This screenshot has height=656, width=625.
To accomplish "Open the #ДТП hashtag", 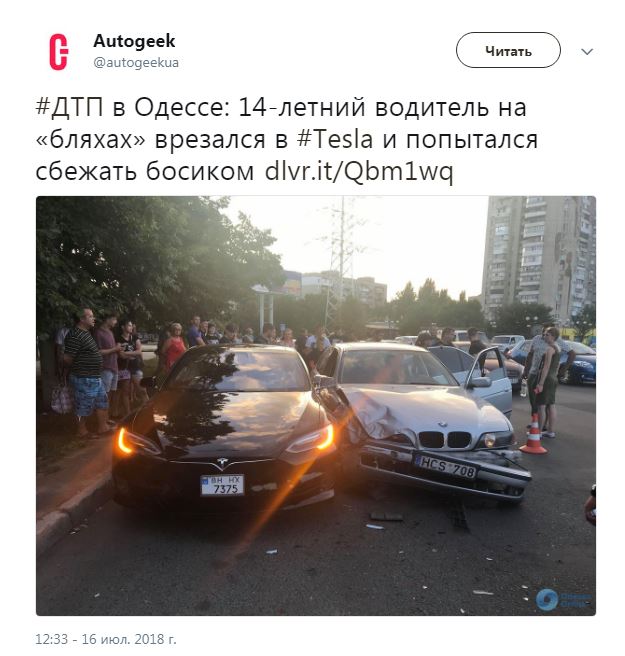I will (69, 108).
